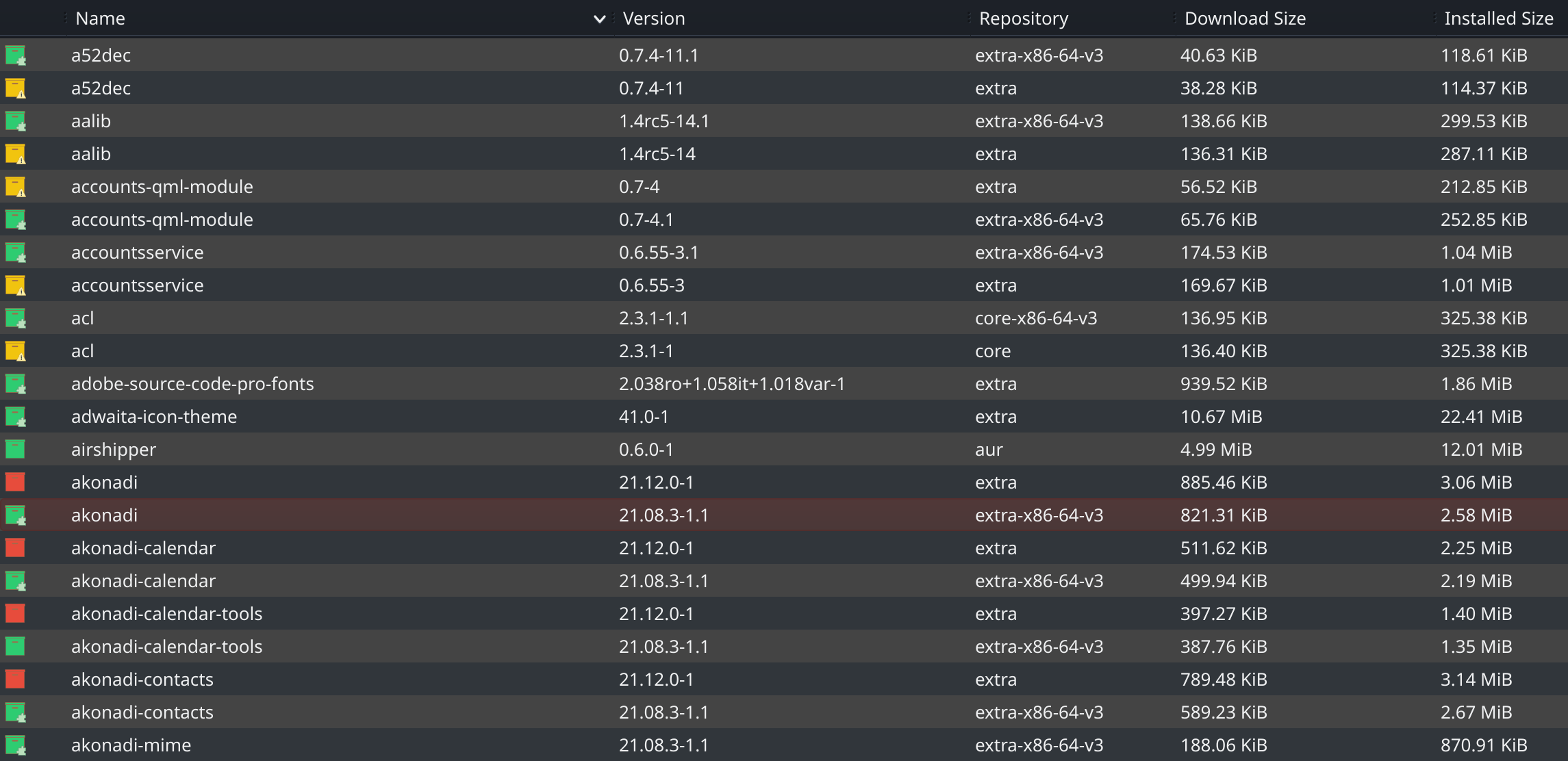The width and height of the screenshot is (1568, 761).
Task: Click yellow icon of acl 2.3.1-1
Action: (x=16, y=351)
